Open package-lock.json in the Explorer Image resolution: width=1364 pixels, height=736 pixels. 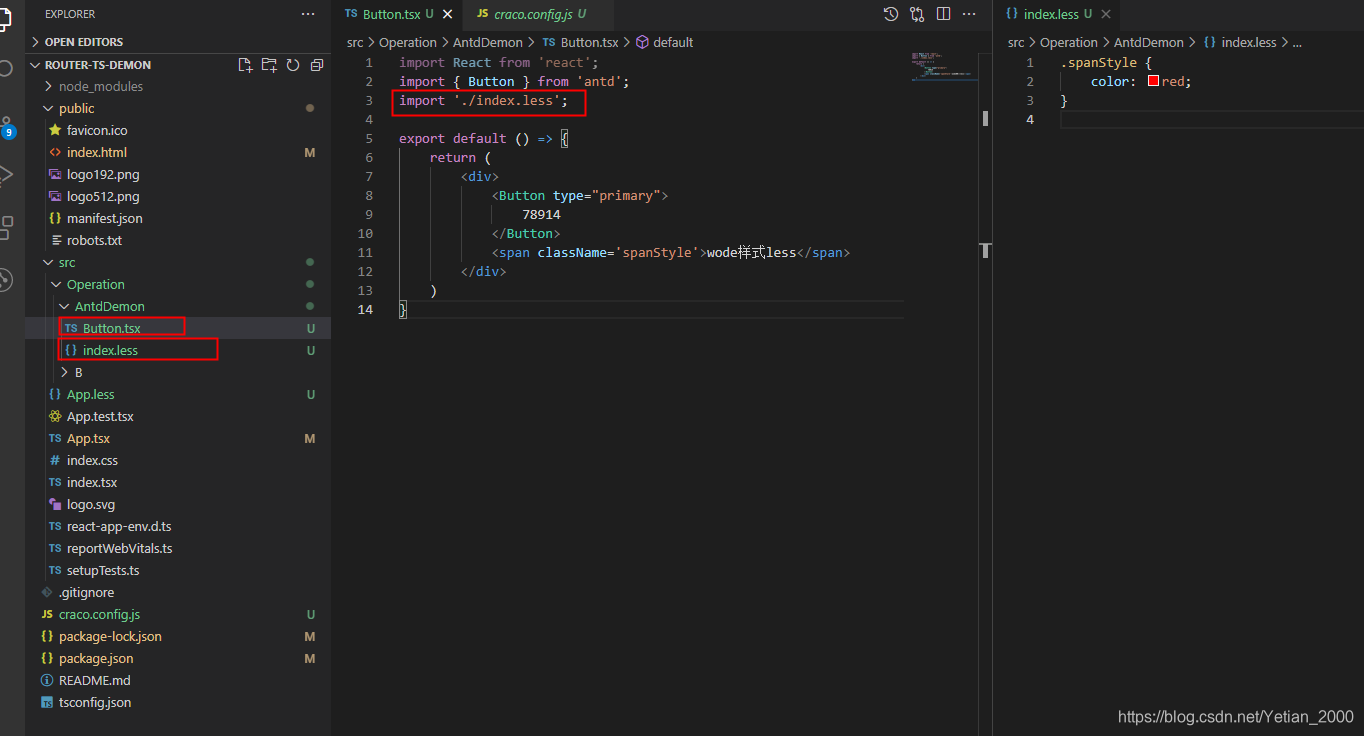tap(110, 637)
